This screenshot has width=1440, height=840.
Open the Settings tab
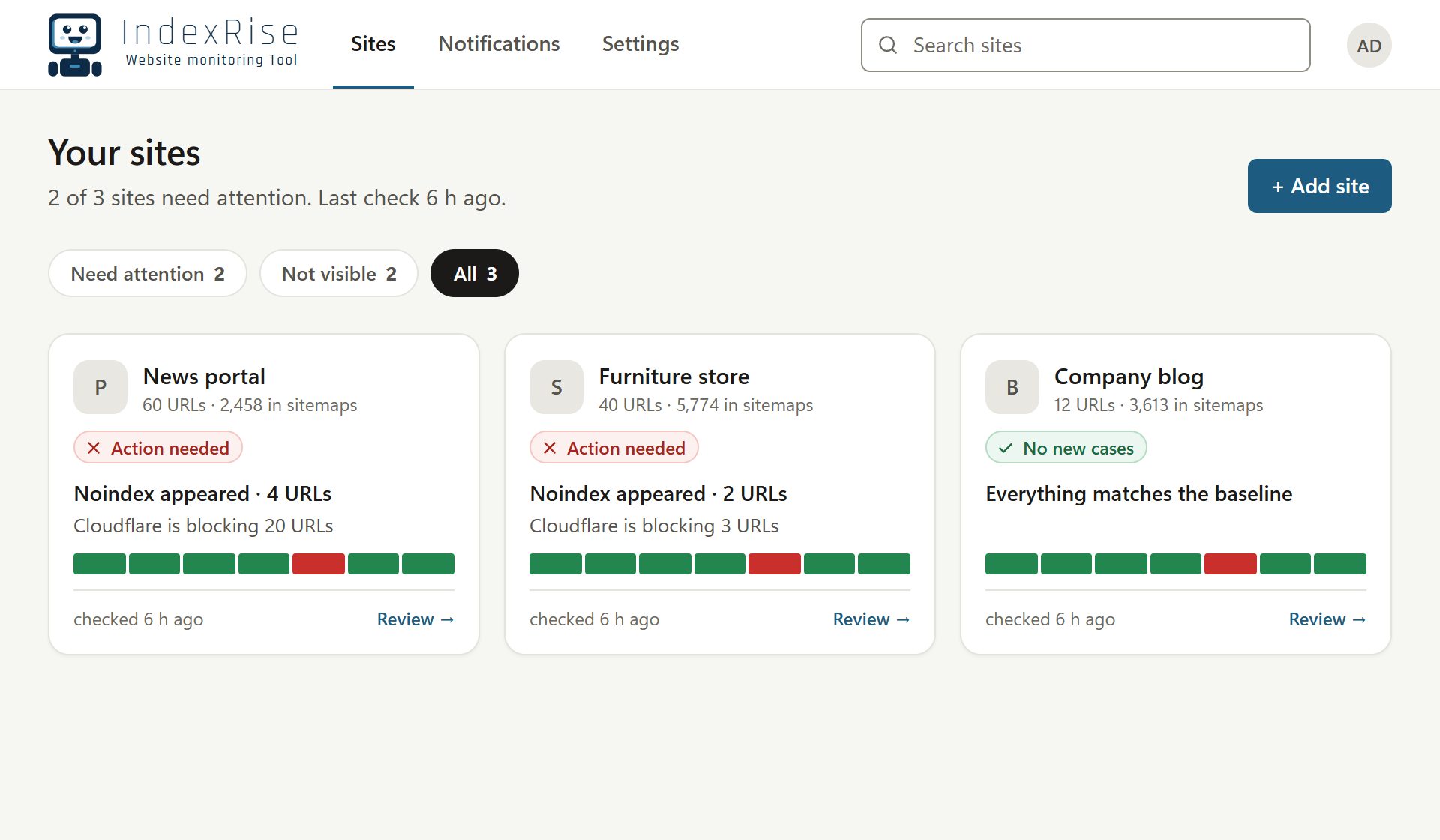click(640, 44)
